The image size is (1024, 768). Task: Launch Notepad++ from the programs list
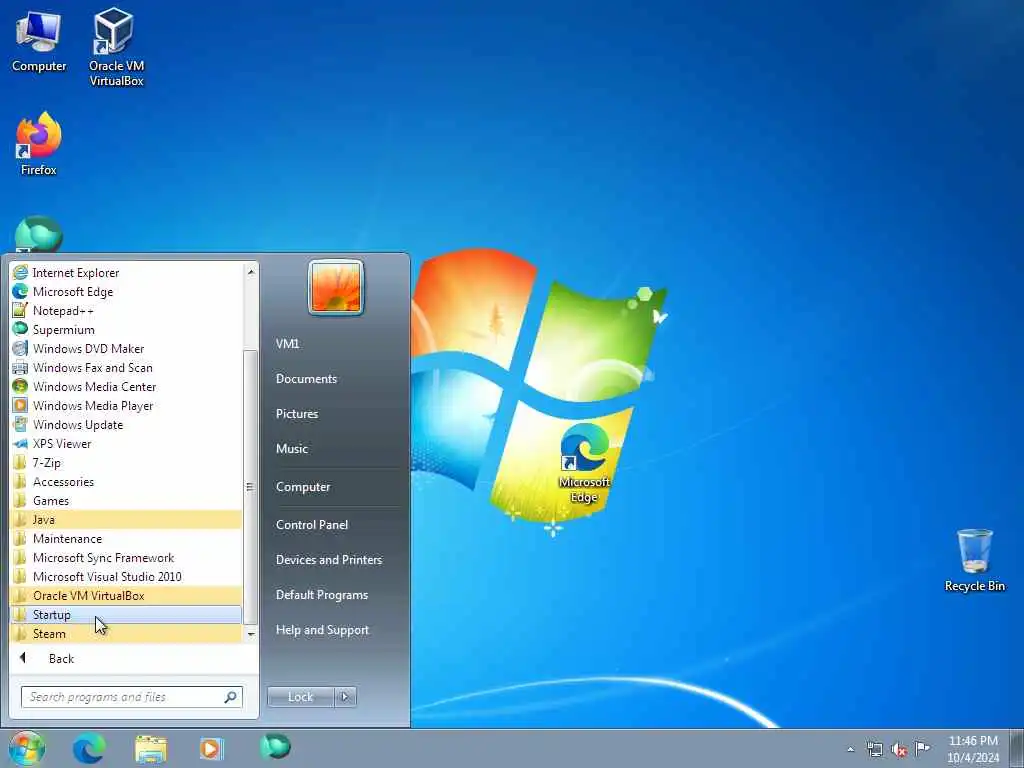(126, 310)
